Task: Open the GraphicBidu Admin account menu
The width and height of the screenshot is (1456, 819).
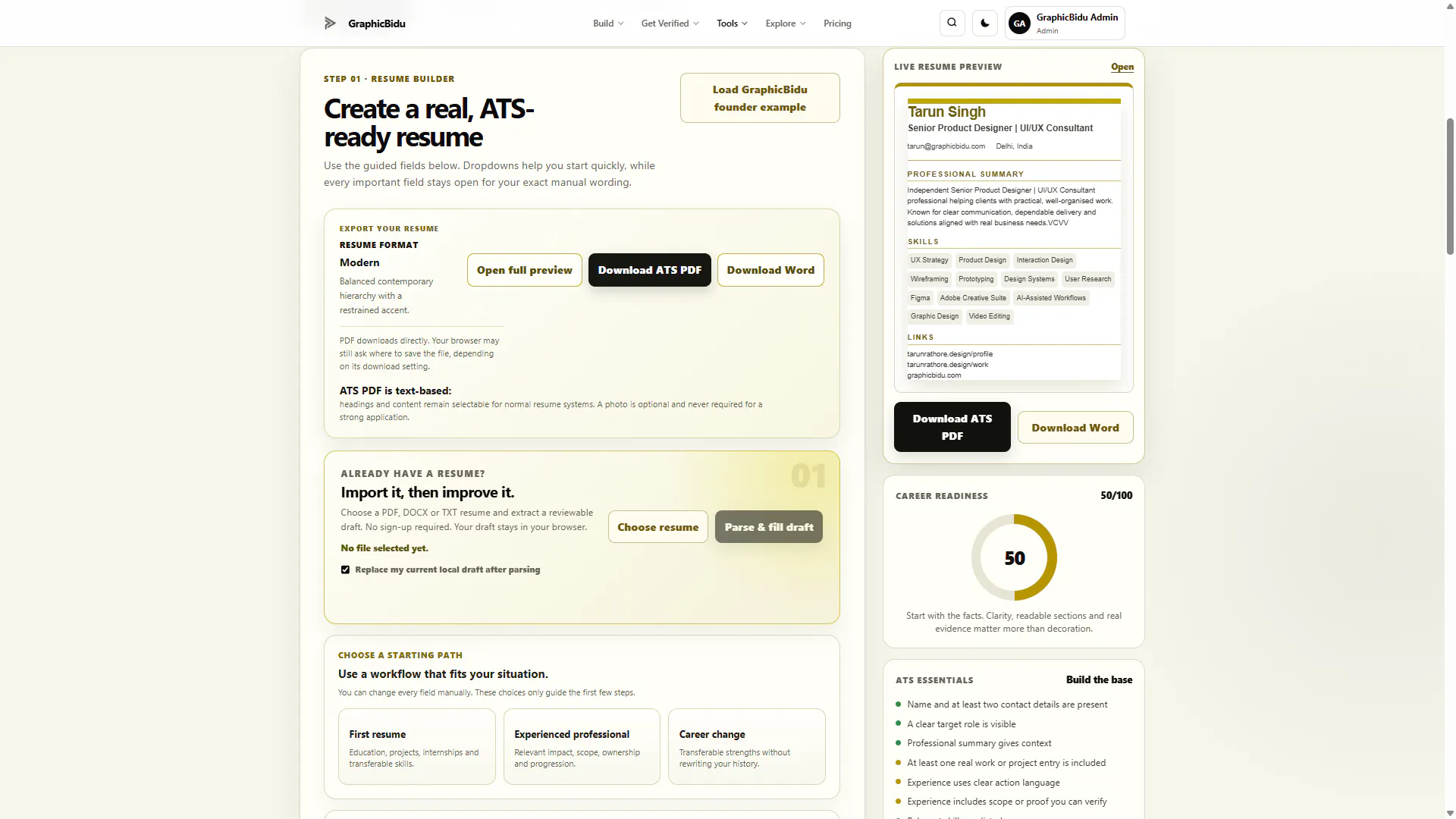Action: (x=1065, y=24)
